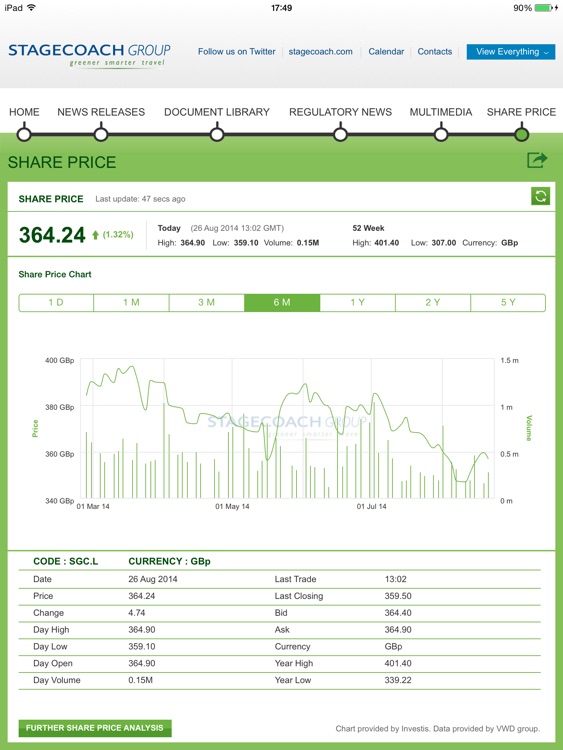Tap the Day Volume value 0.15M
563x750 pixels.
tap(141, 680)
